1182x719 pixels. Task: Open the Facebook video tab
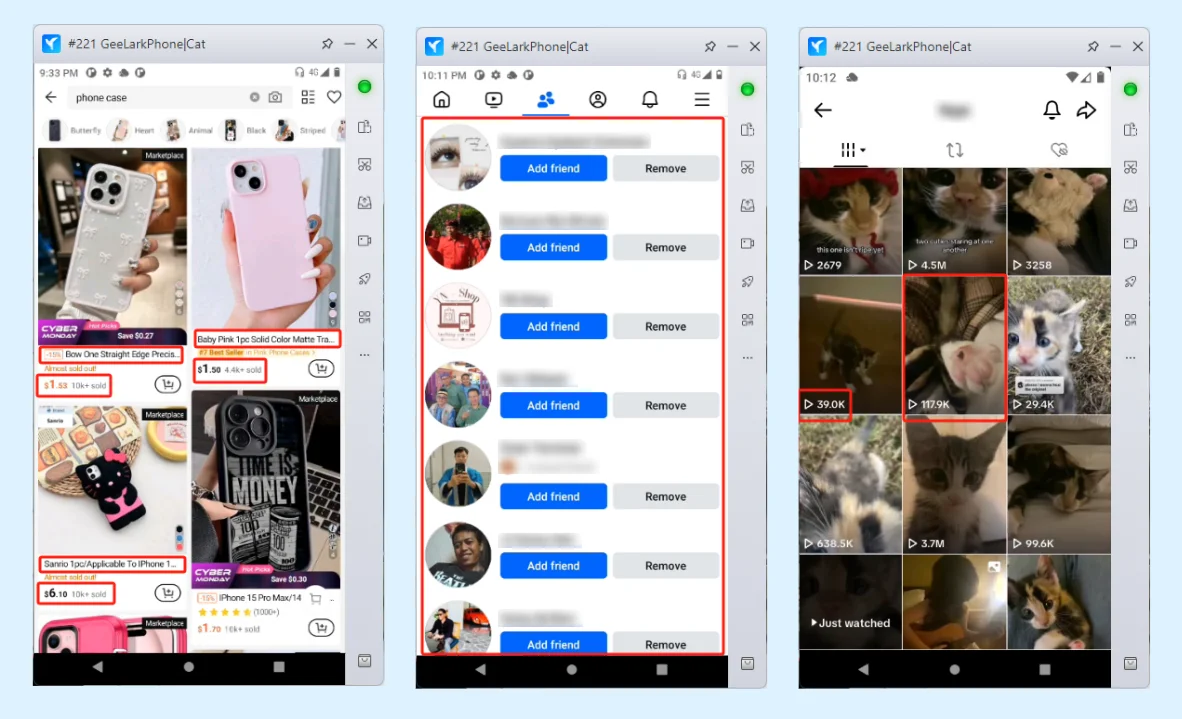coord(494,99)
